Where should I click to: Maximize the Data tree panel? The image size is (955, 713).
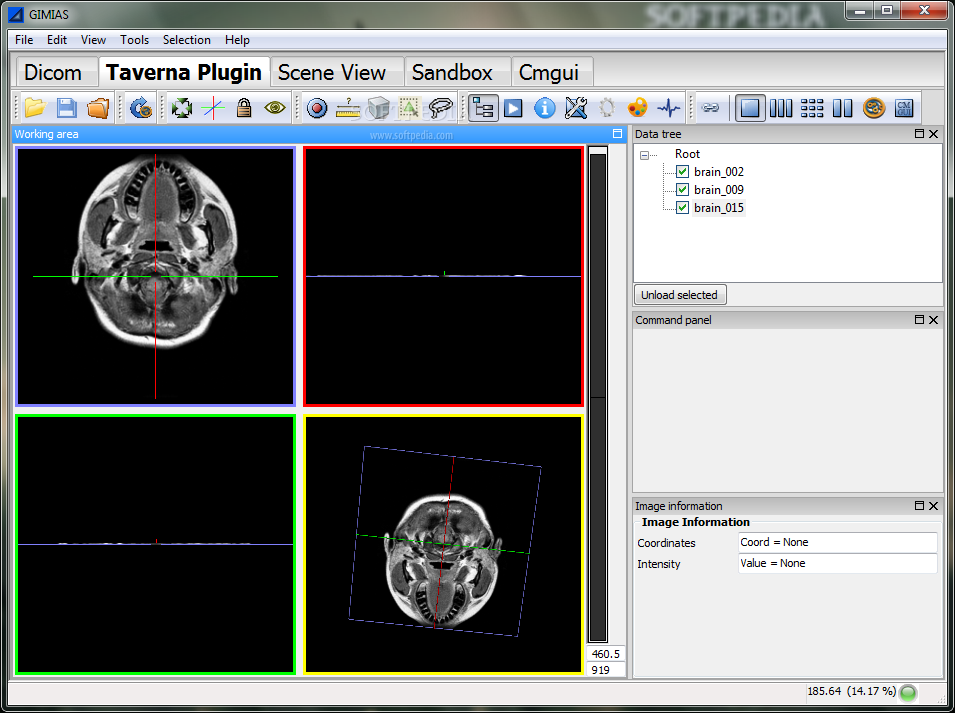[x=919, y=133]
